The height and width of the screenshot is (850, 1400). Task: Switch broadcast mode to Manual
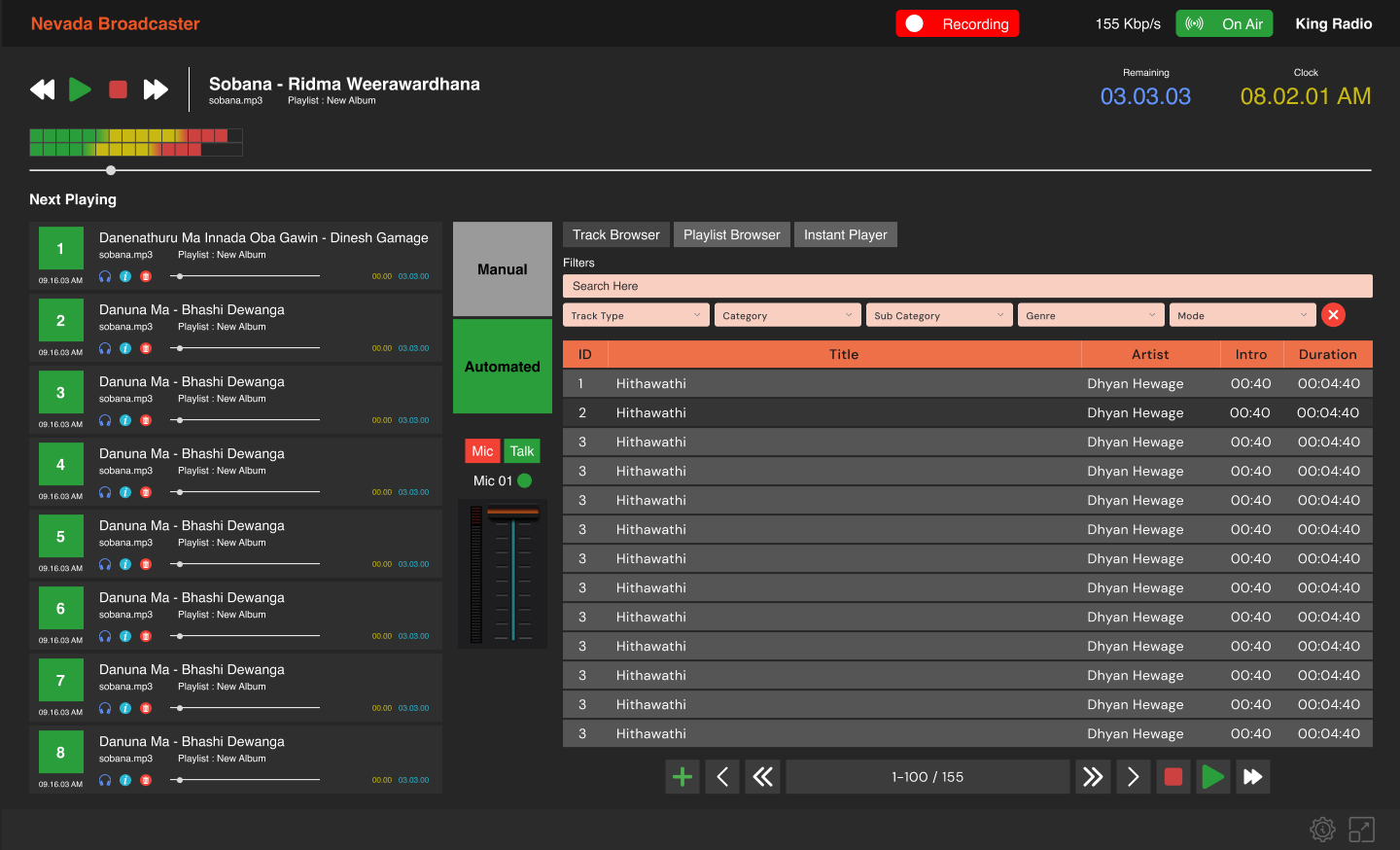tap(502, 269)
